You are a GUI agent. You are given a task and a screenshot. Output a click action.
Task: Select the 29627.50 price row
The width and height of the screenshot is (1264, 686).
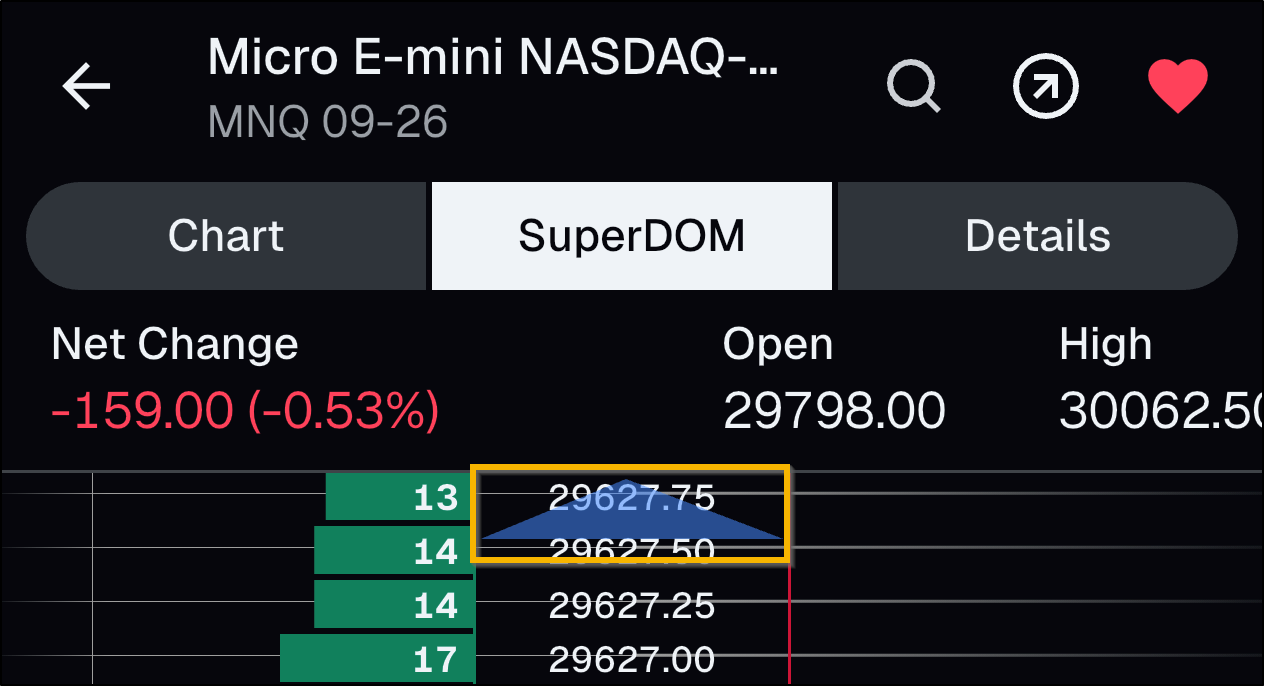[x=632, y=551]
